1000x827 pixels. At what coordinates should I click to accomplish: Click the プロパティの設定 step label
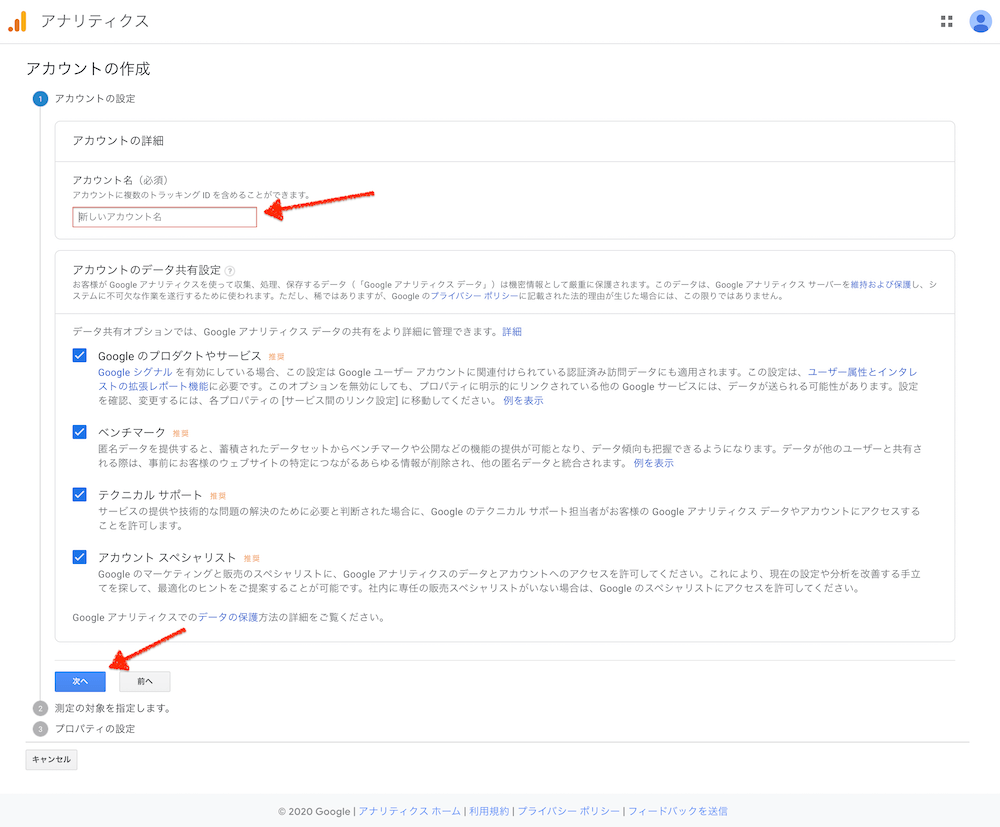95,729
